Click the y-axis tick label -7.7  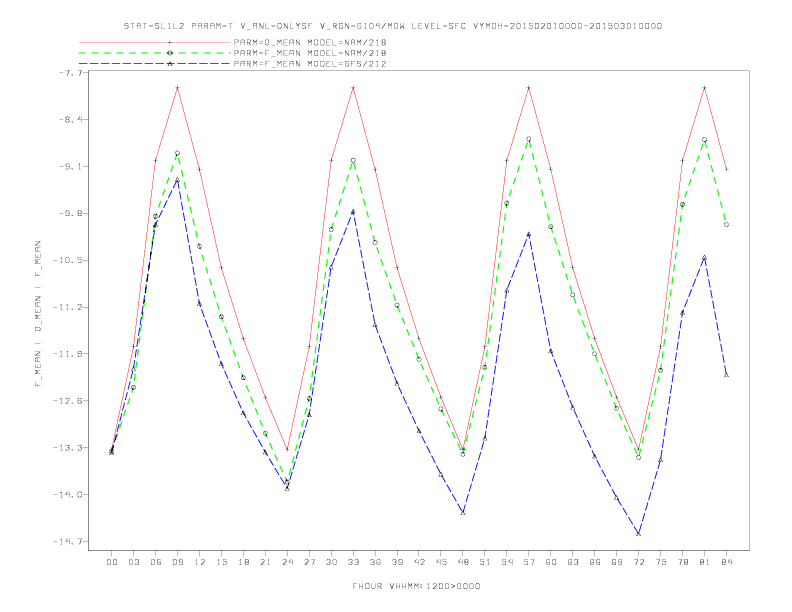(x=70, y=73)
